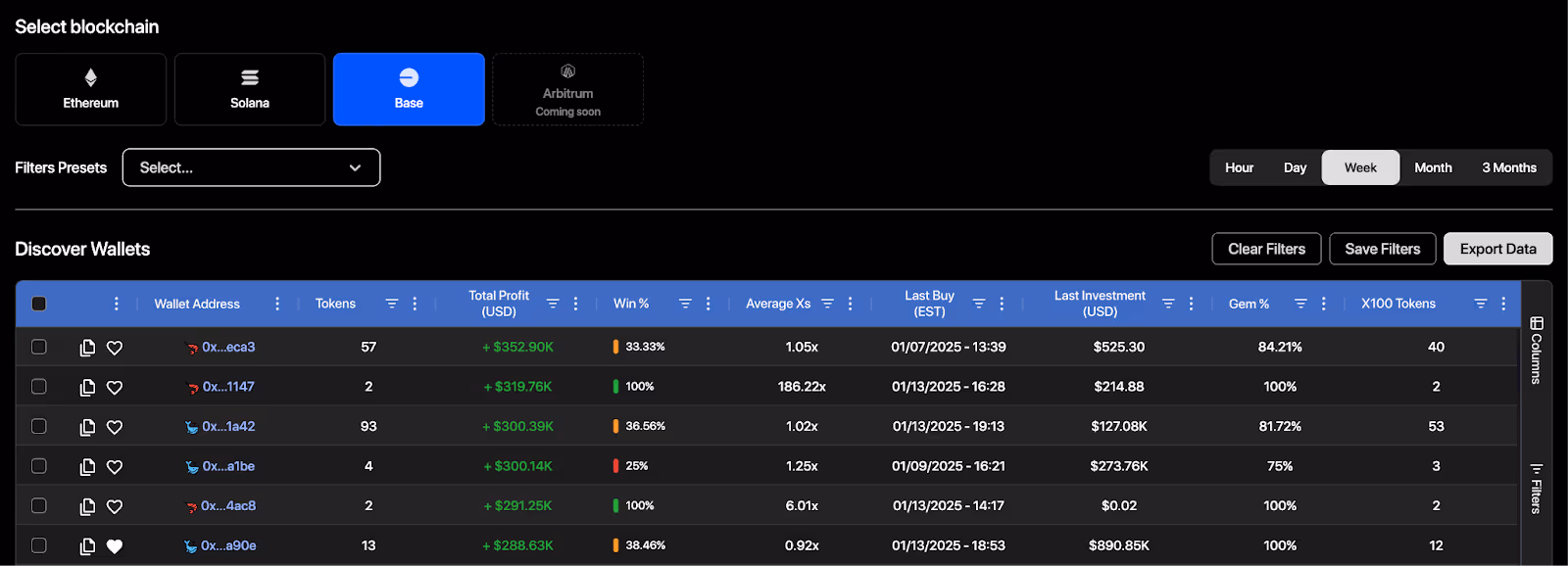
Task: Open wallet link 0x...1147
Action: (228, 387)
